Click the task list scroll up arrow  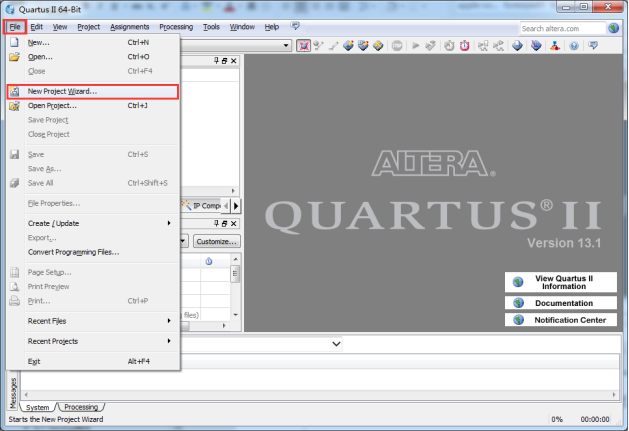[235, 260]
